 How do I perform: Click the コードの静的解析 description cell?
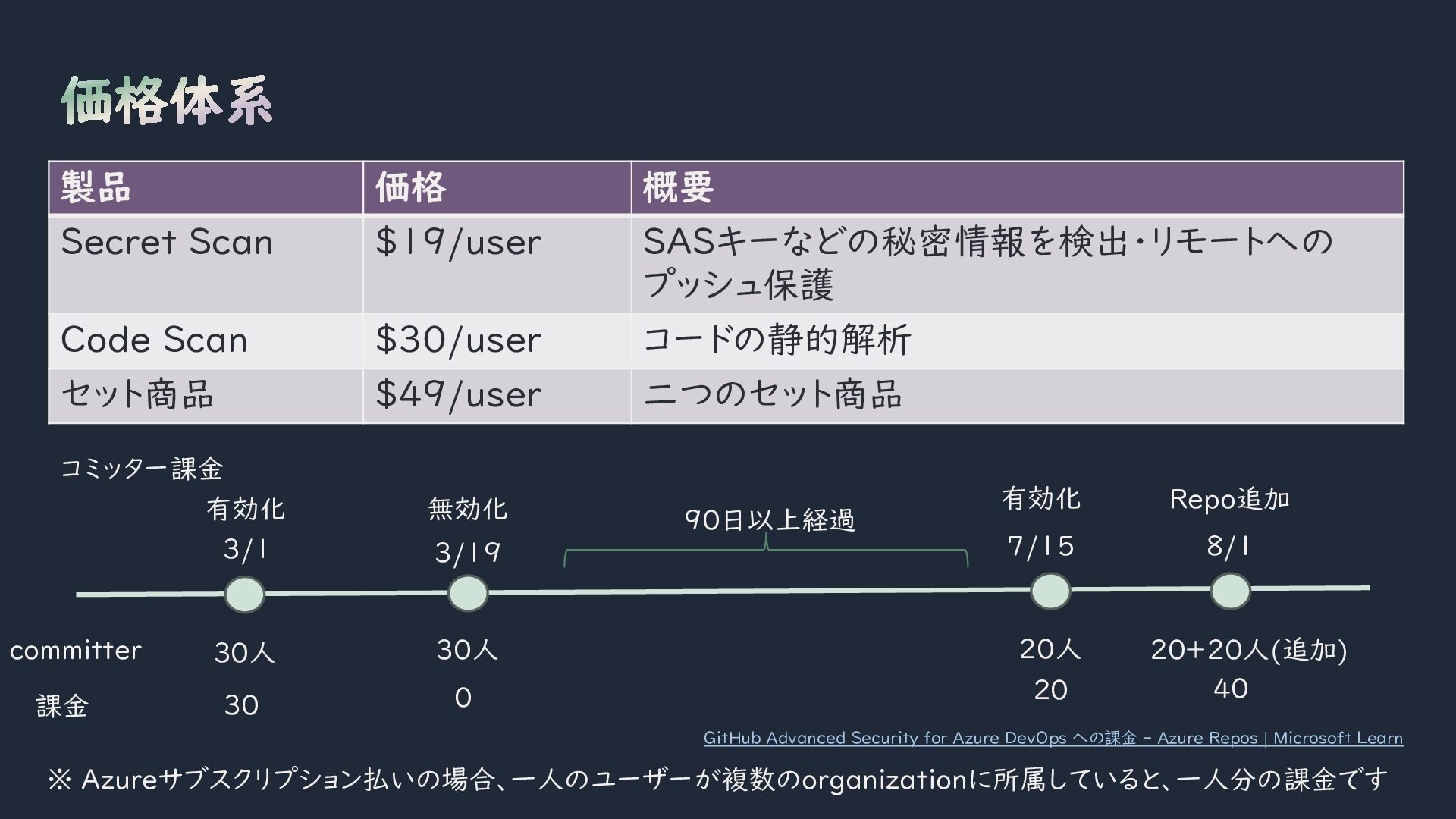pyautogui.click(x=777, y=340)
